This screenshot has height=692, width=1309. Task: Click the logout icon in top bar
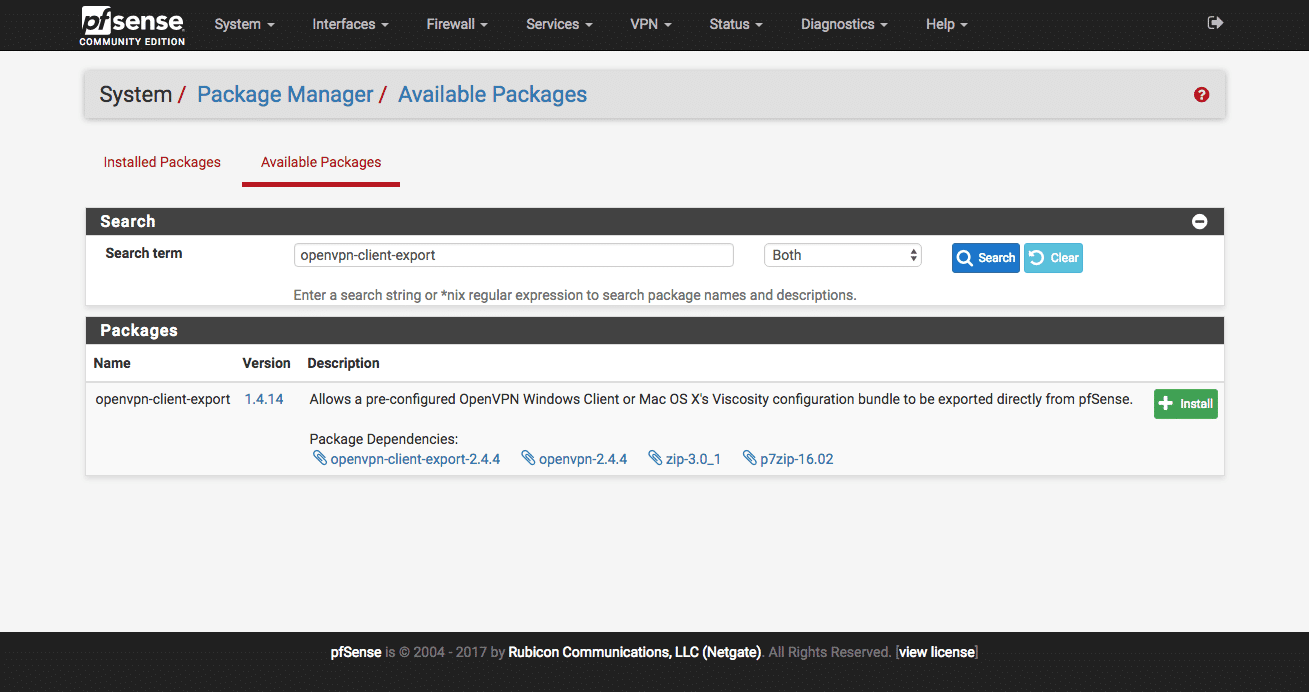(x=1215, y=23)
